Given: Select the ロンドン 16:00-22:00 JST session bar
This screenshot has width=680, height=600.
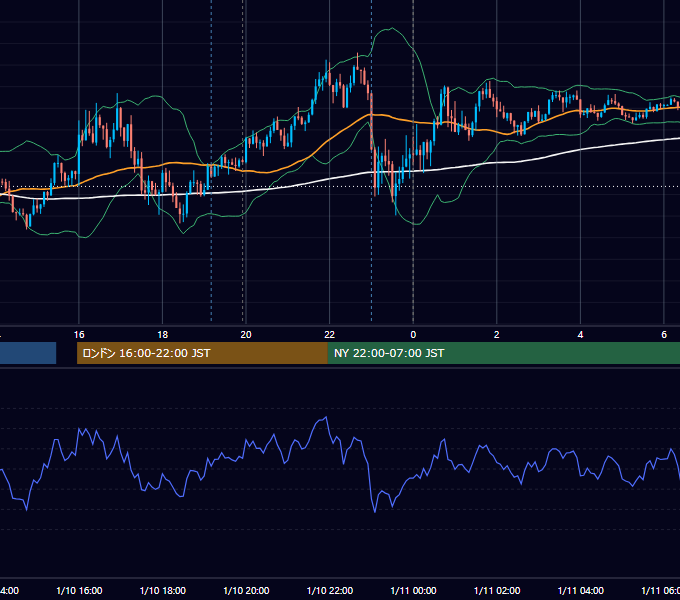Looking at the screenshot, I should (202, 353).
